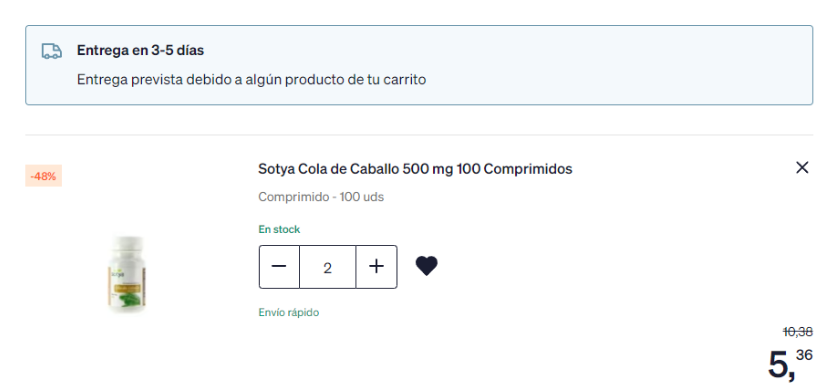
Task: Click the 'Entrega en 3-5 días' heading
Action: point(140,50)
